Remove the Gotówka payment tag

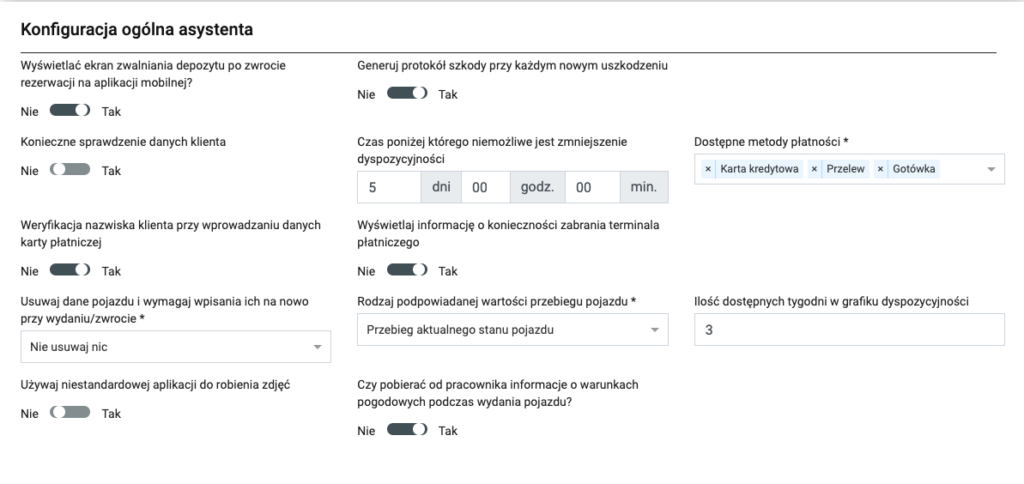click(x=880, y=169)
